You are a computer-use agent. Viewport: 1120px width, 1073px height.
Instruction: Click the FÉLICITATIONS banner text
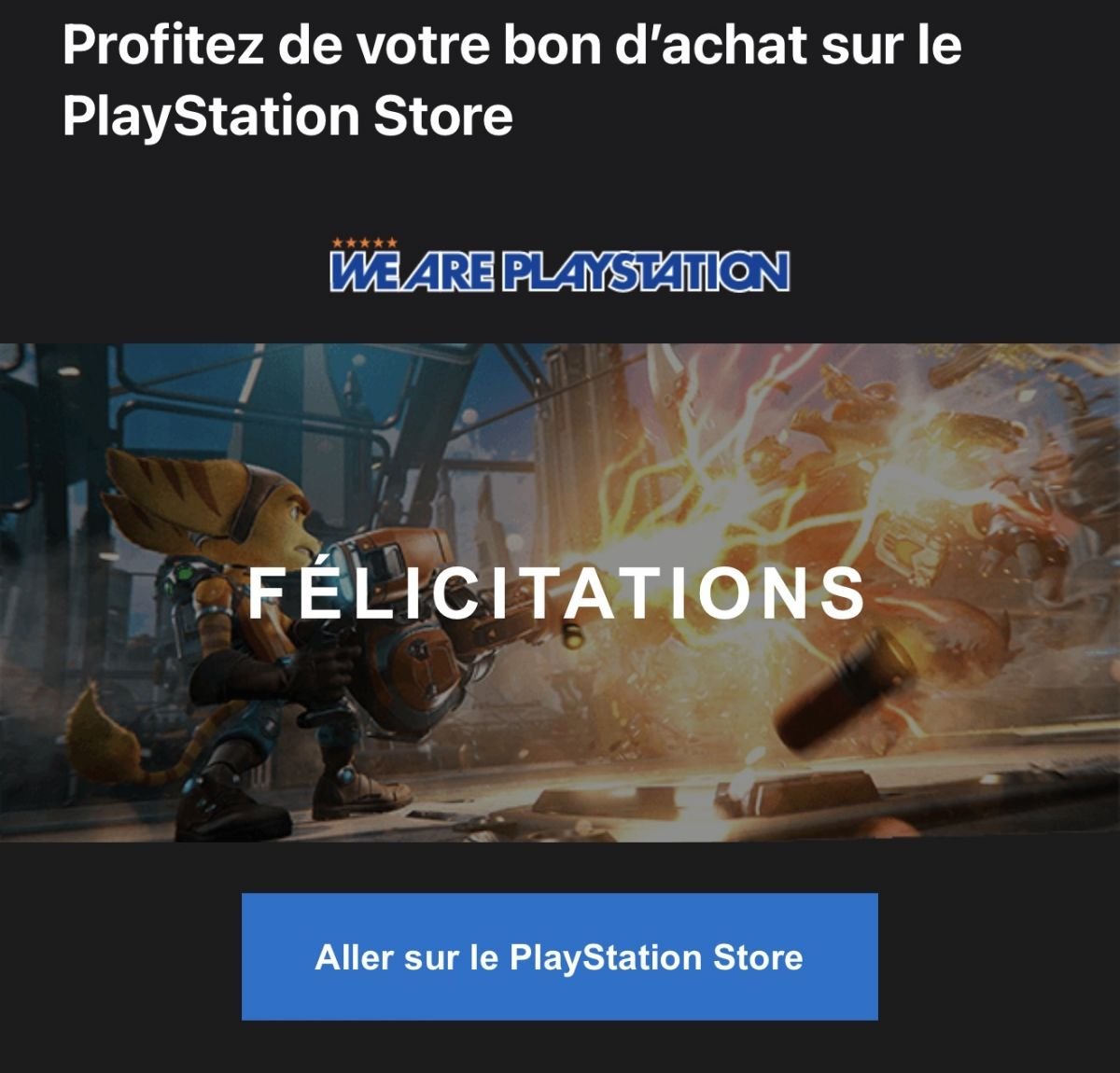point(557,592)
